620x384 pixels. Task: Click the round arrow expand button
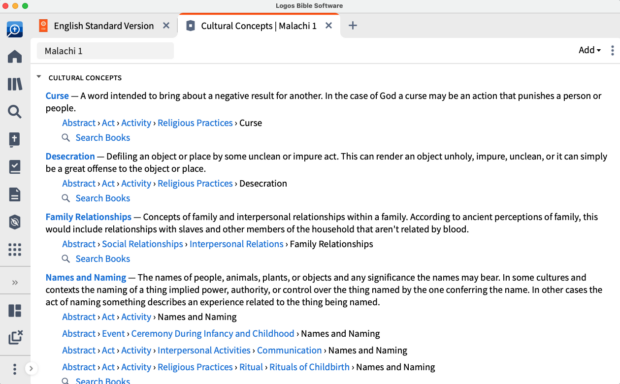[31, 369]
